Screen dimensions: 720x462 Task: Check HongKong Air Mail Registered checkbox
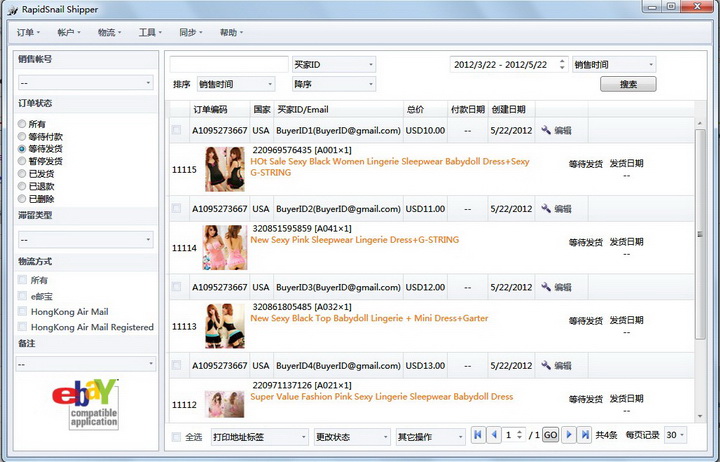tap(22, 327)
